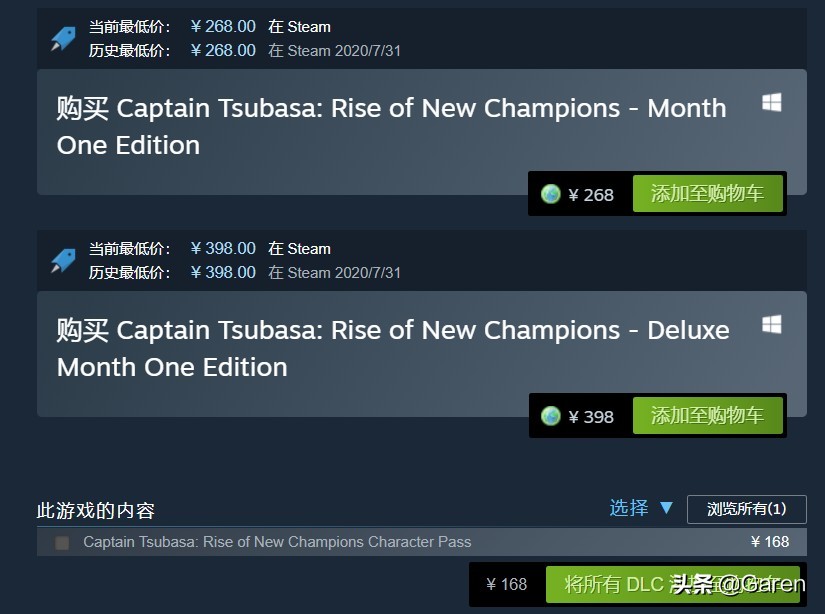
Task: Click the rocket icon beside the ¥398.00 lowest price
Action: coord(63,261)
